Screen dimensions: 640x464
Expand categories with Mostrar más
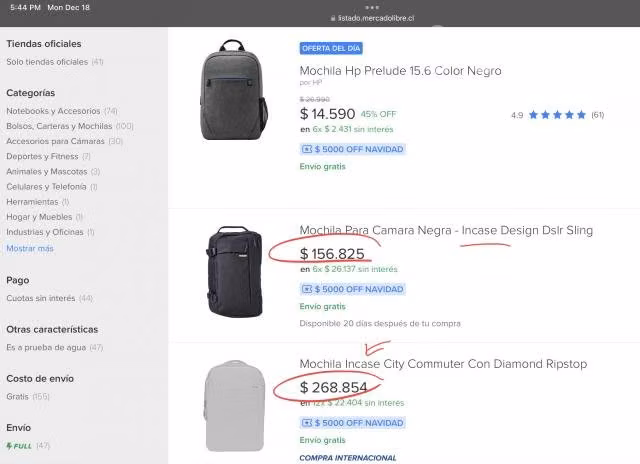(30, 249)
